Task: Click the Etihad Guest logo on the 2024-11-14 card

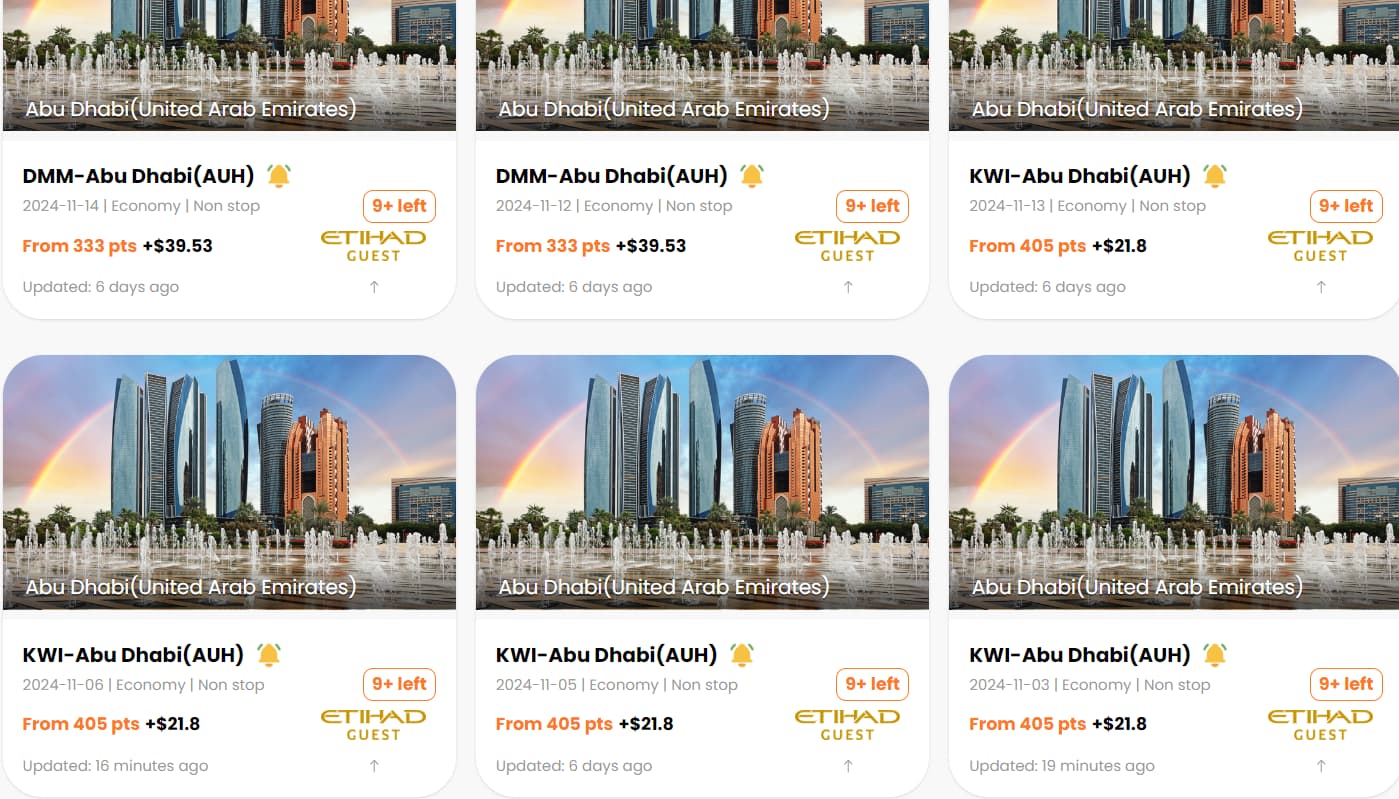Action: pos(373,246)
